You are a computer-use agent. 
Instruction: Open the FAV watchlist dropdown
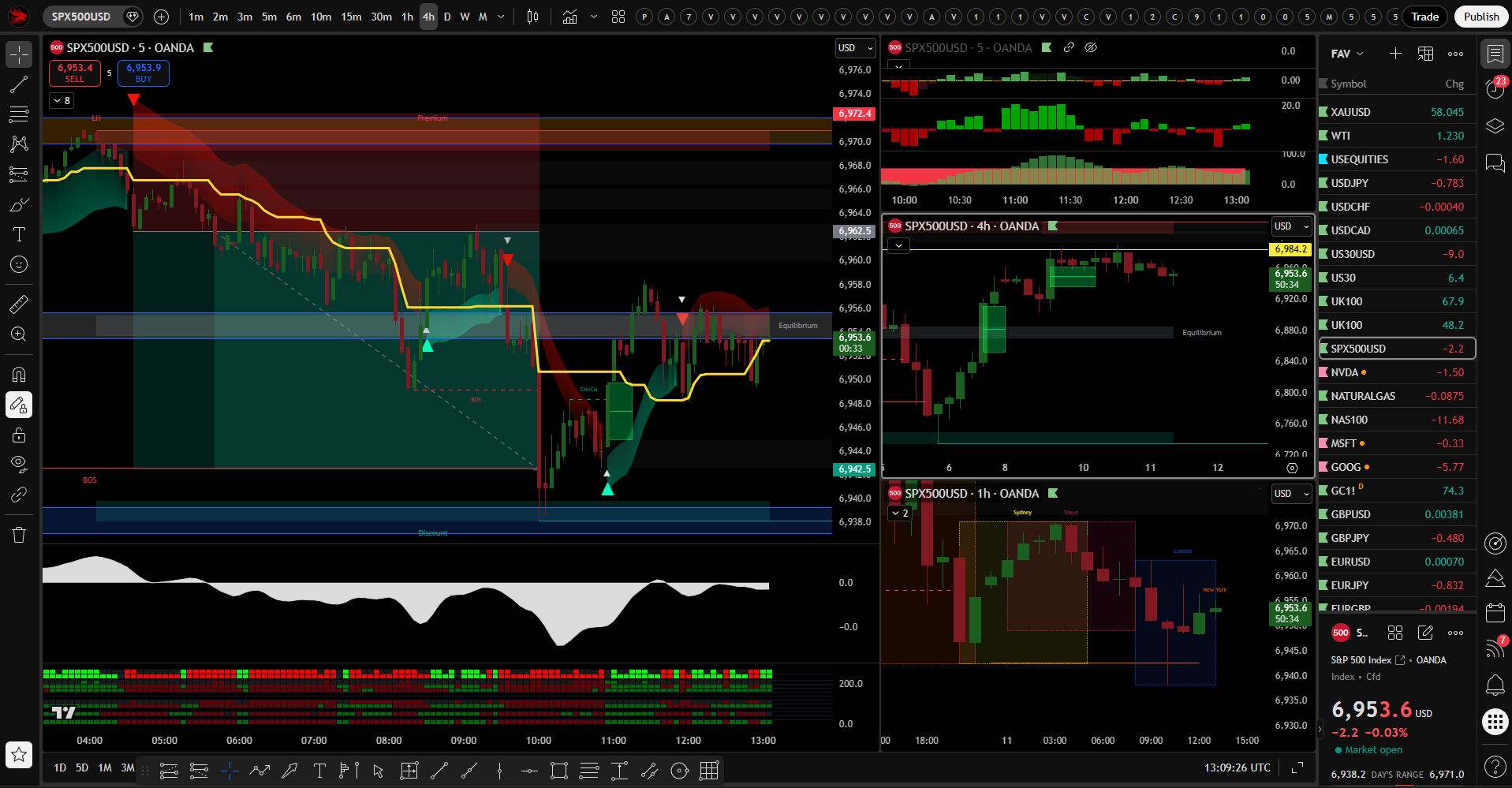click(x=1347, y=54)
